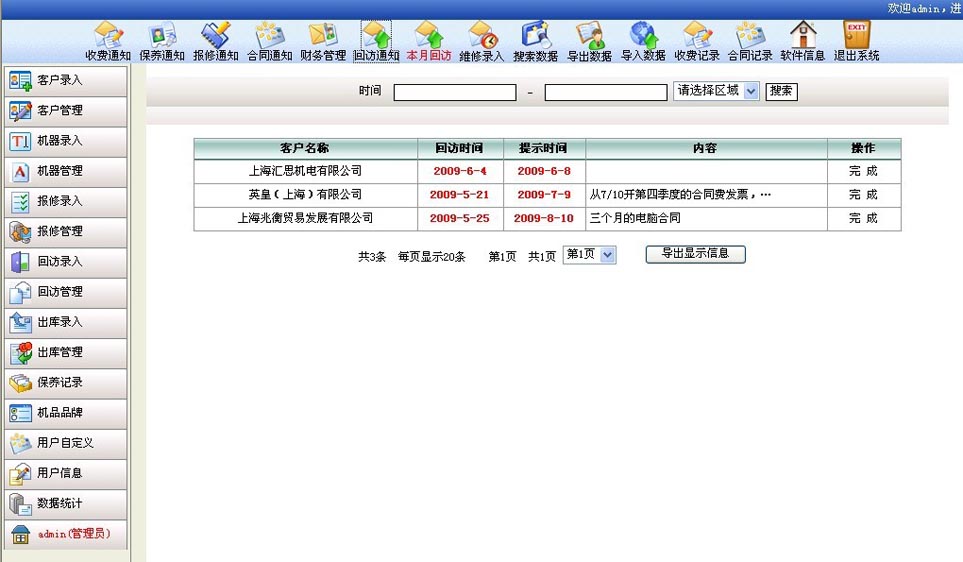This screenshot has width=963, height=562.
Task: Open 保养记录 in sidebar
Action: coord(66,382)
